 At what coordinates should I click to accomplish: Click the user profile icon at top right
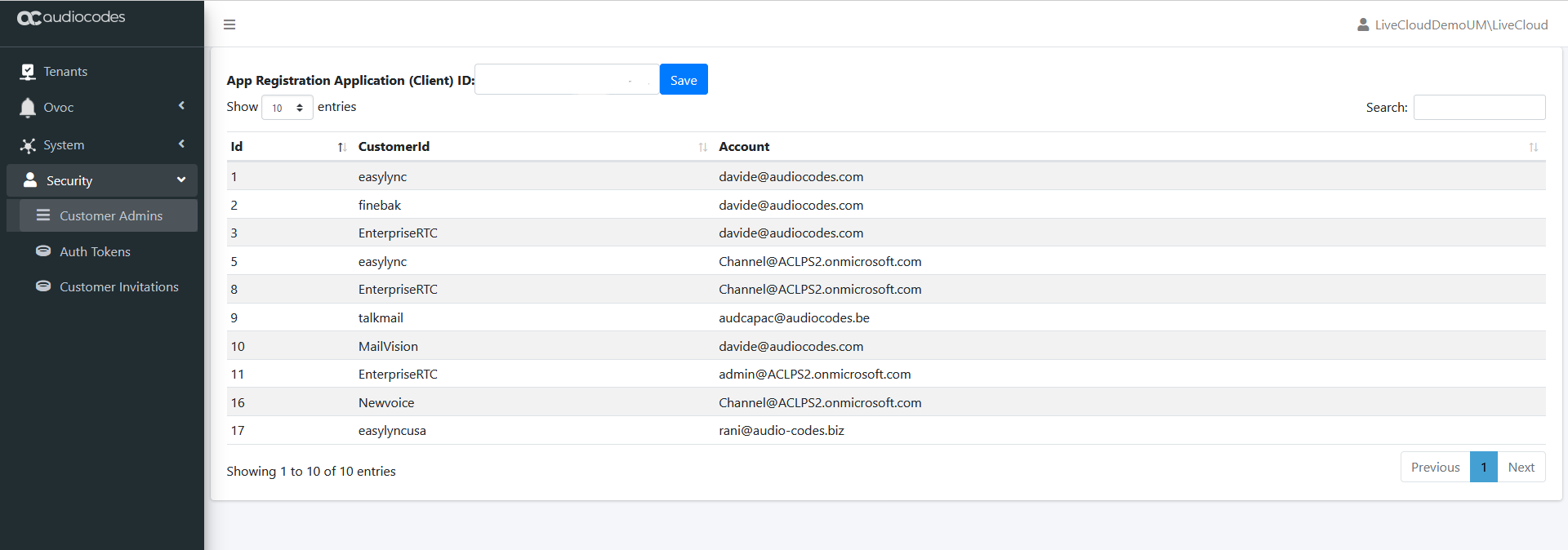coord(1363,24)
